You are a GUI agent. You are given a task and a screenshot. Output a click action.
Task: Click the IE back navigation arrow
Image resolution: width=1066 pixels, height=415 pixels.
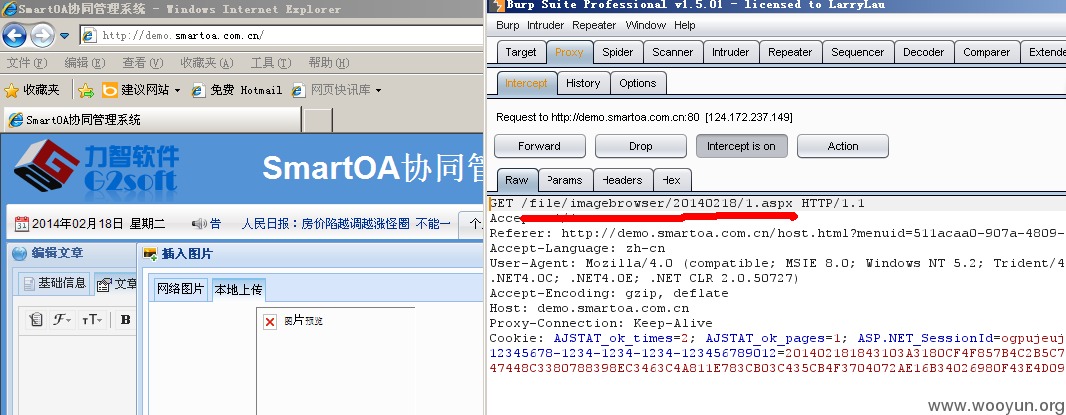pos(14,35)
